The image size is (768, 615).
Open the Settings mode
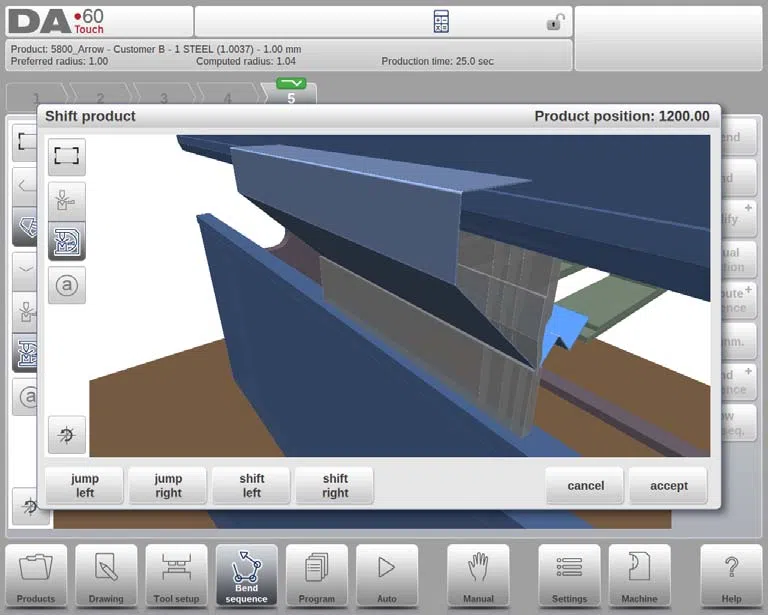pos(569,576)
